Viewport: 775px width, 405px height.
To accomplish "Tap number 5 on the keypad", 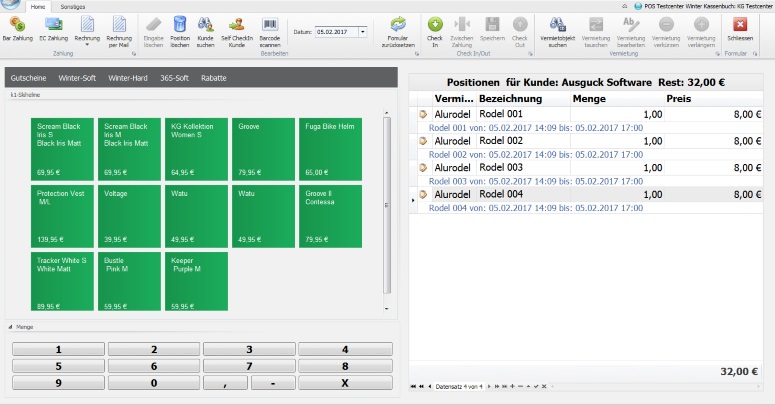I will 58,366.
